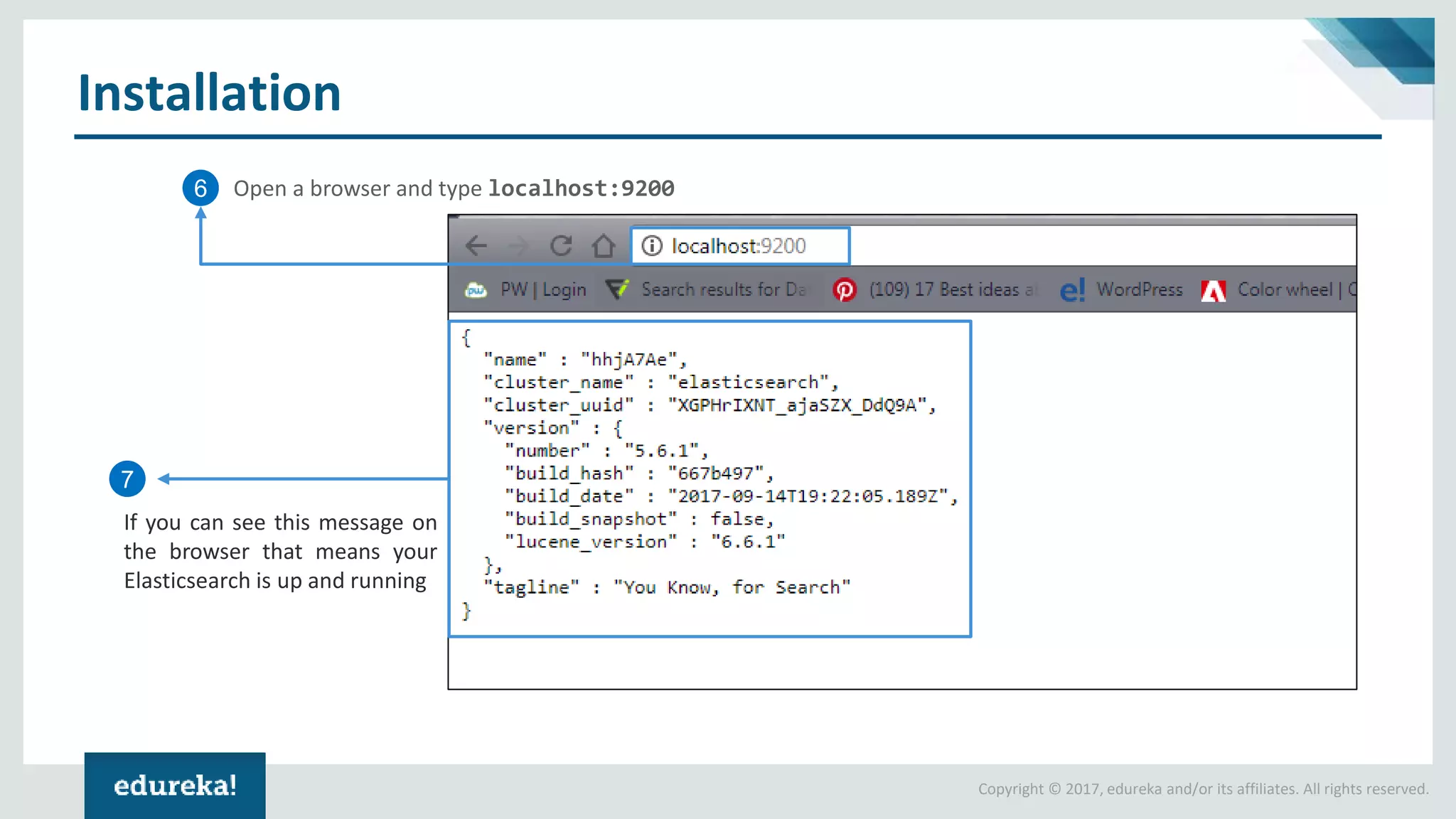Click the checkmark Search results bookmark icon

point(617,289)
